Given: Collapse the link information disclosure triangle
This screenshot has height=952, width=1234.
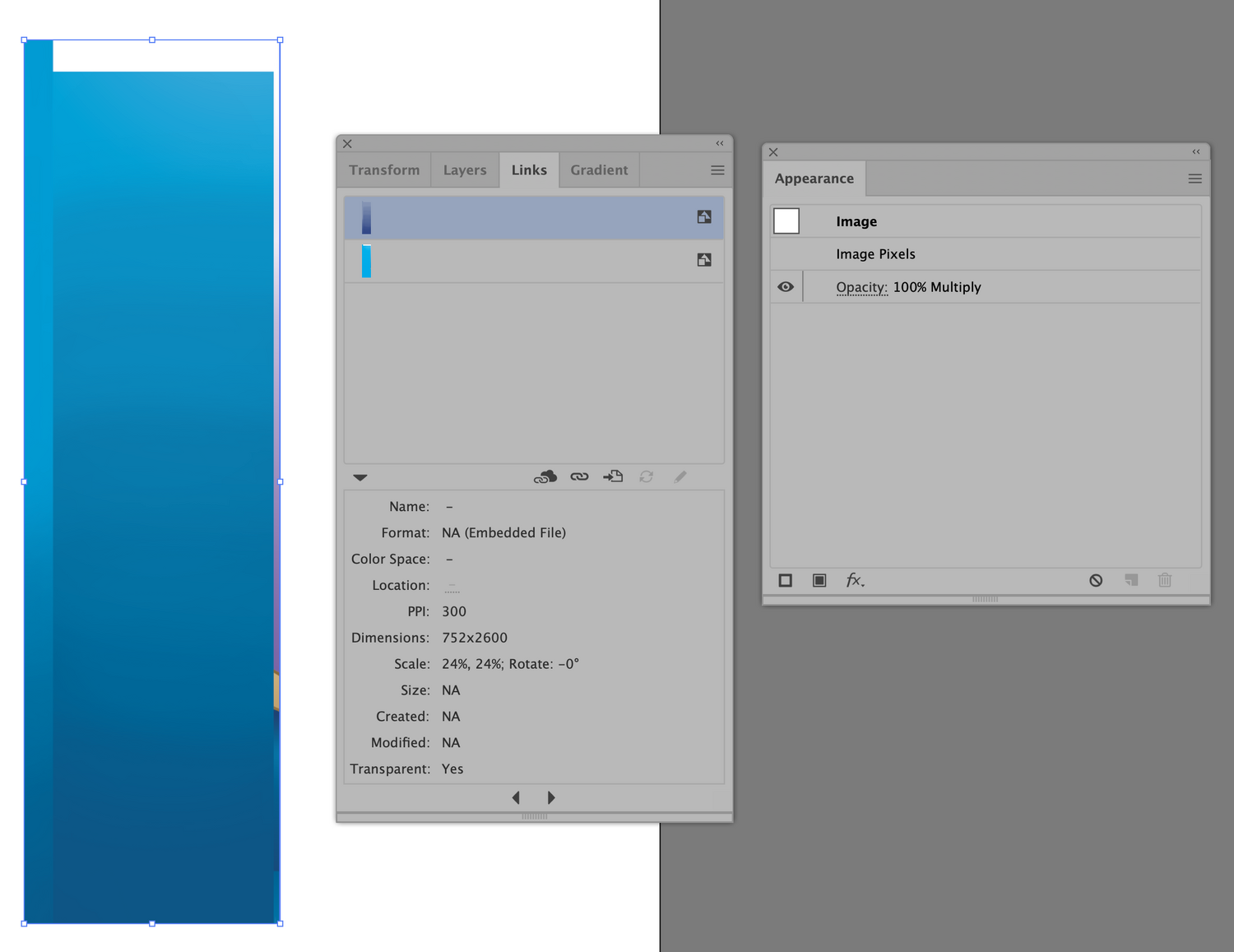Looking at the screenshot, I should point(360,476).
